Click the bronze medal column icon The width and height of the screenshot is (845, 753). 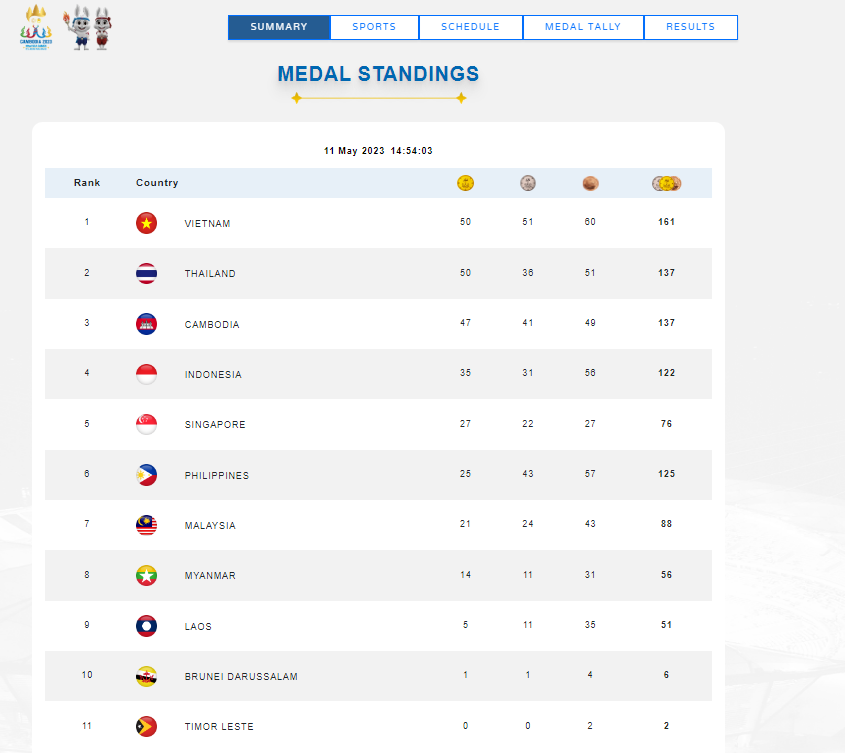coord(590,183)
